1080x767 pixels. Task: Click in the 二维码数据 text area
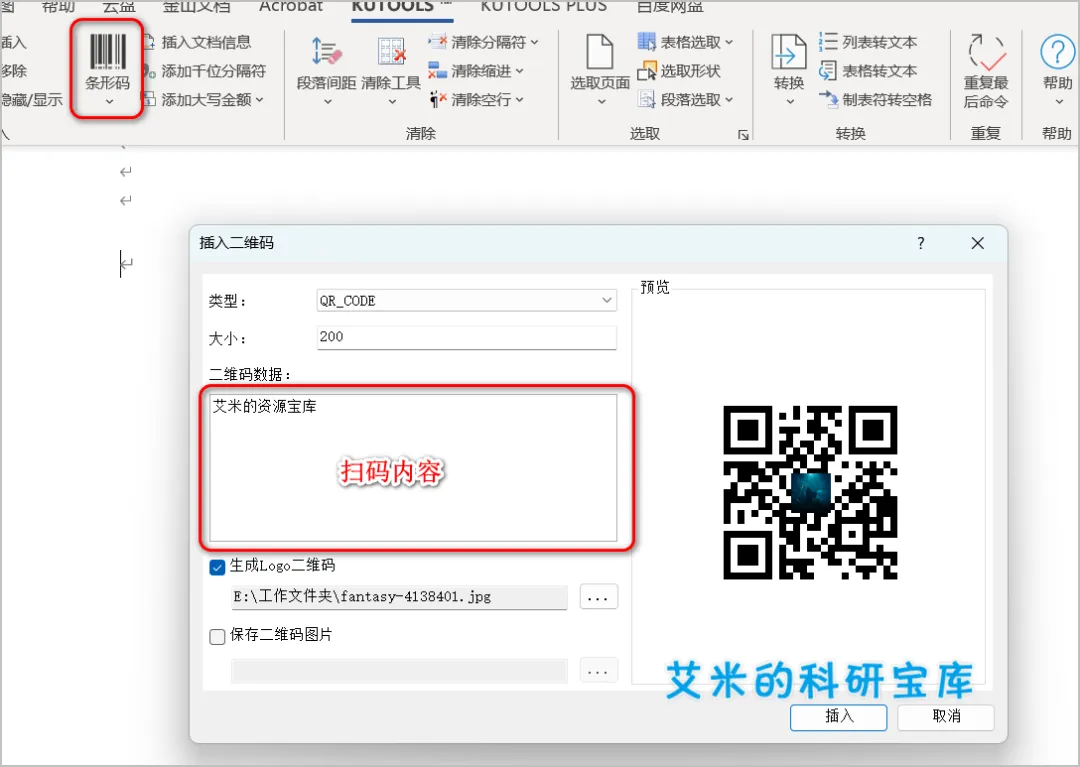pyautogui.click(x=413, y=468)
